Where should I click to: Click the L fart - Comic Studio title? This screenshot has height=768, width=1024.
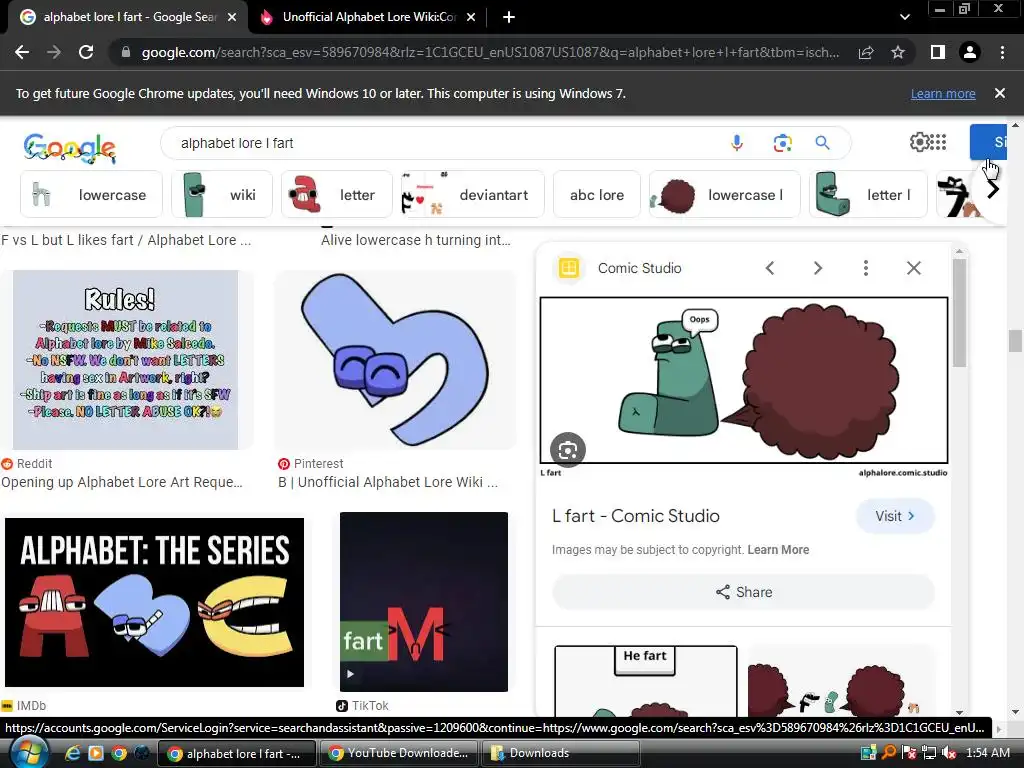[x=635, y=516]
